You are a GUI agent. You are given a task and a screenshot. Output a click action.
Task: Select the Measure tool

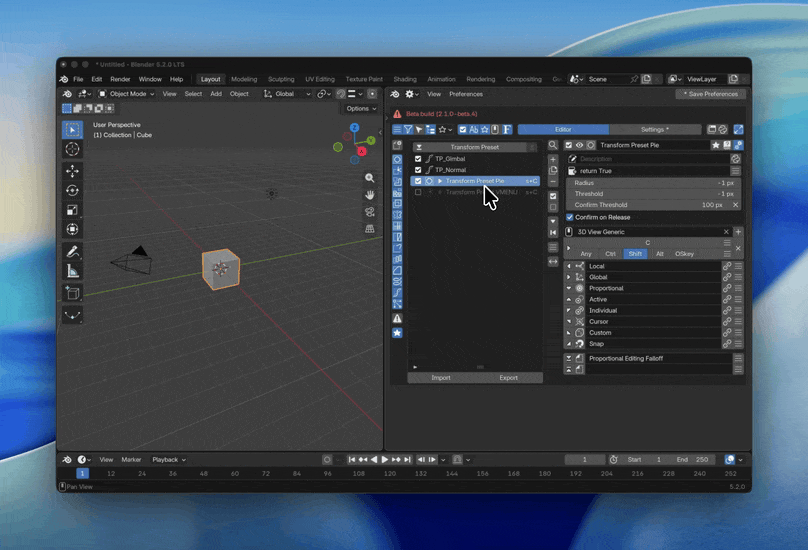pos(72,271)
